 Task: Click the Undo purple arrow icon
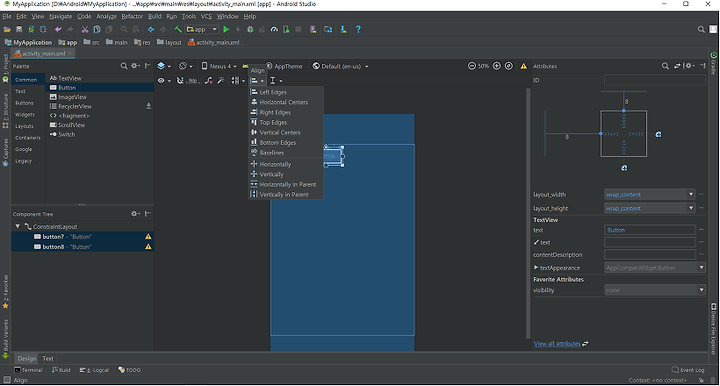(x=58, y=29)
